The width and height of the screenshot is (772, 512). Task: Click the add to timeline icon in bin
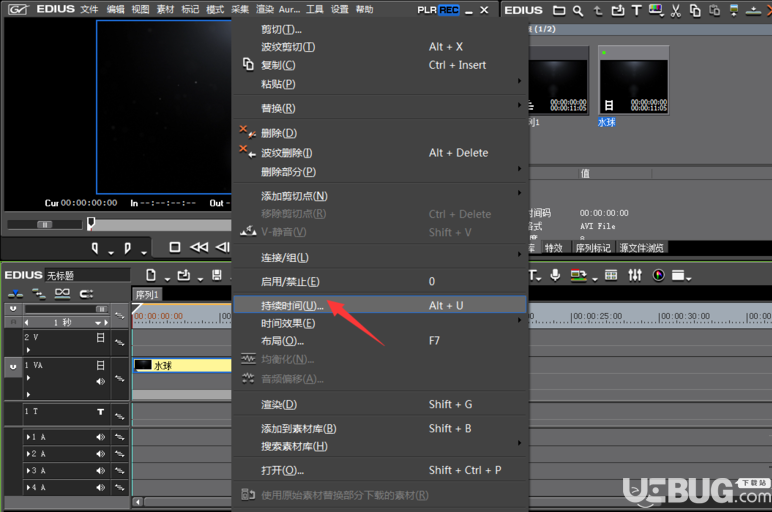(753, 10)
